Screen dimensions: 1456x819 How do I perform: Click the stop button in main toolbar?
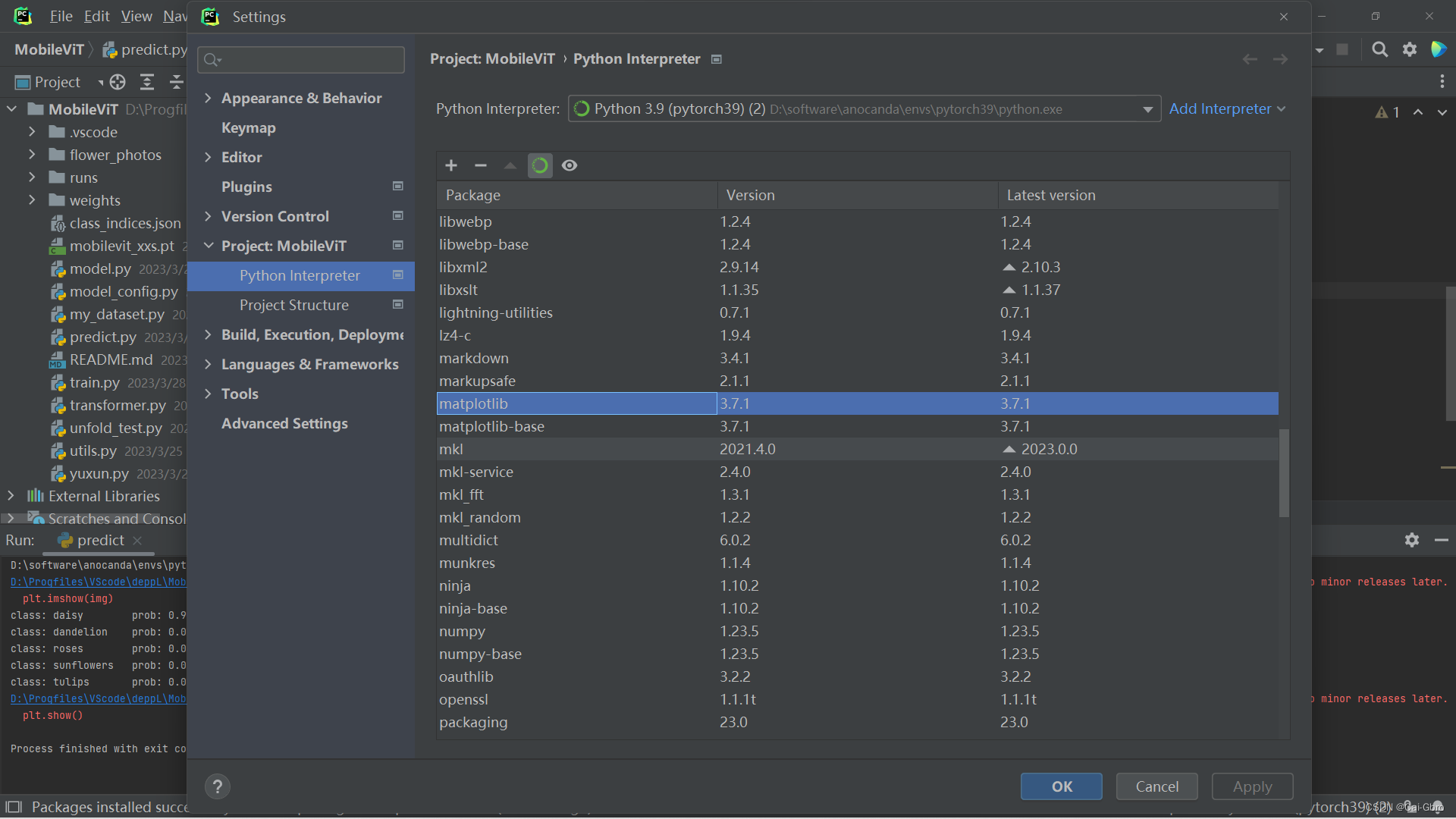(1342, 49)
